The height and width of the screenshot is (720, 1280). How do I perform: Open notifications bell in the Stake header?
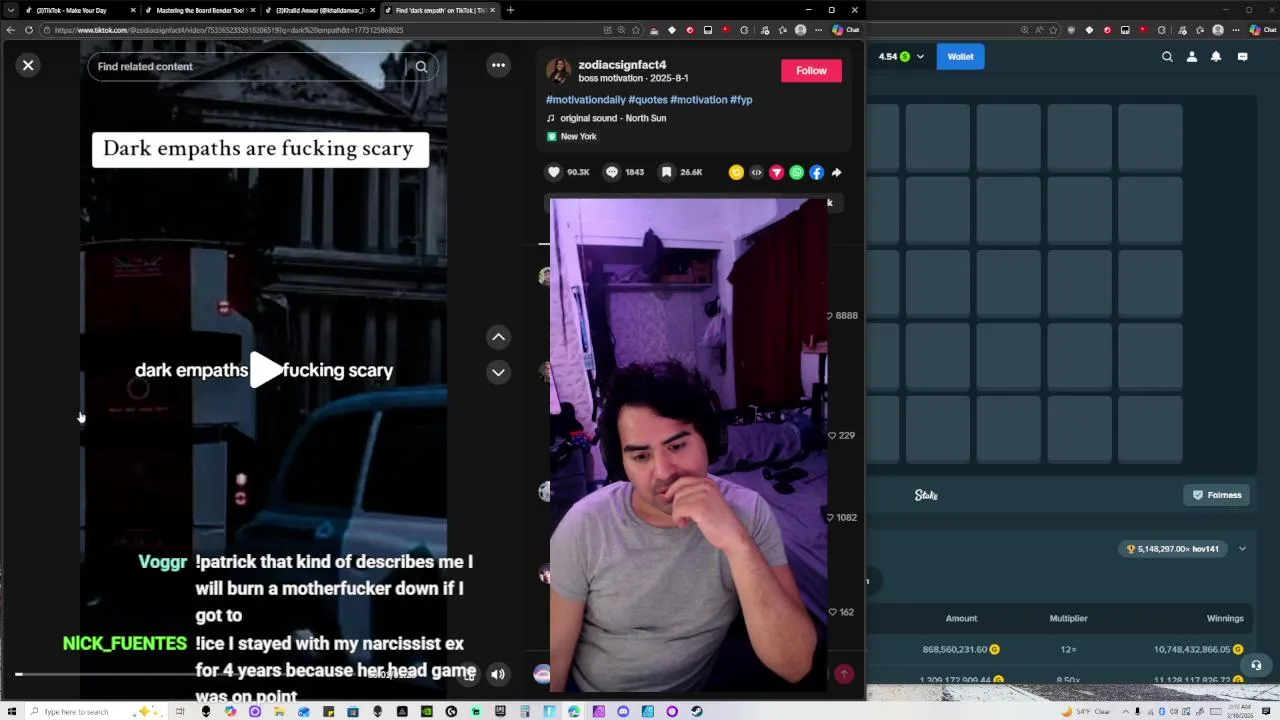pyautogui.click(x=1216, y=57)
